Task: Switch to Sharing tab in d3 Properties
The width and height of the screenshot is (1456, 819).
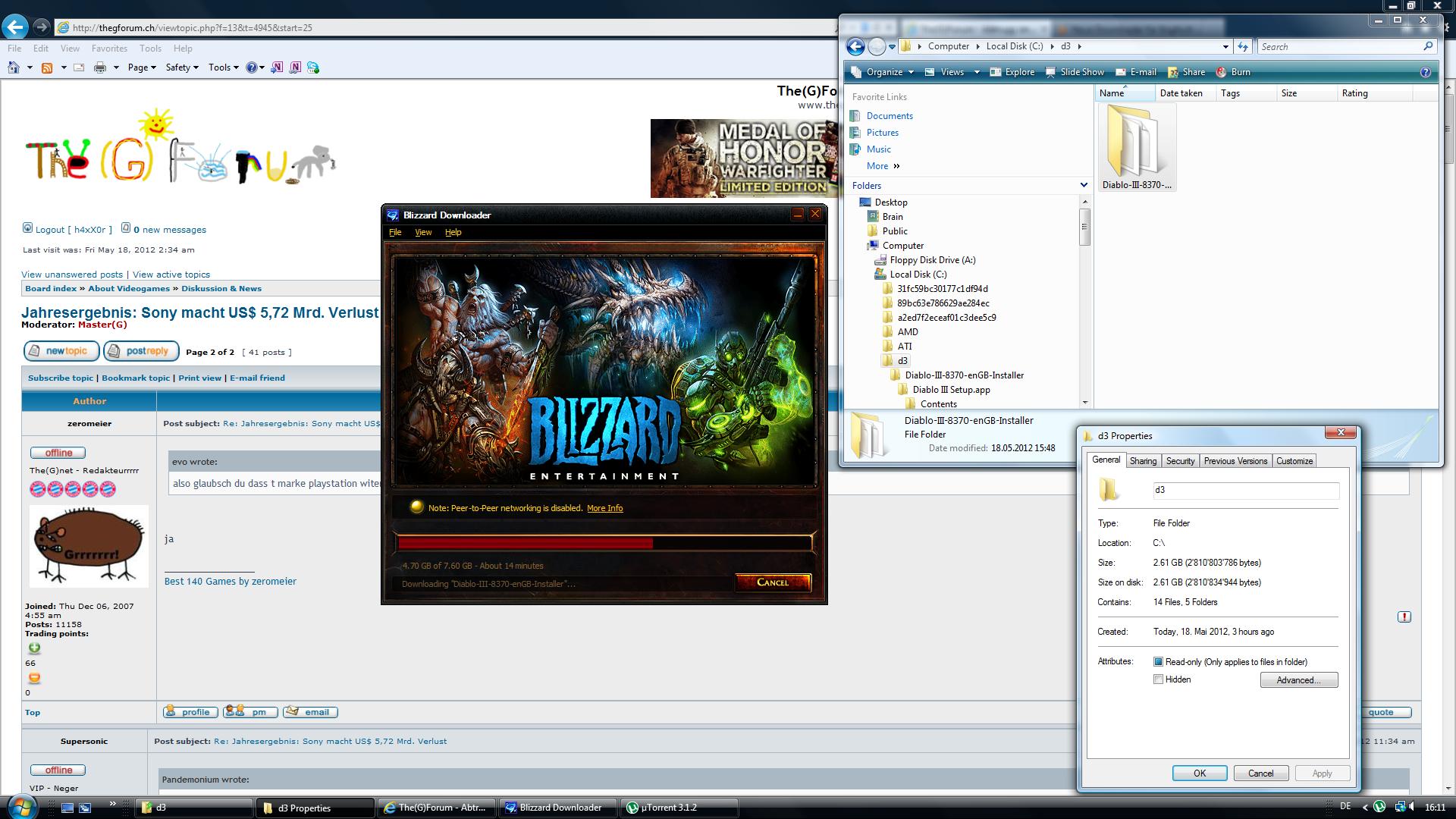Action: tap(1143, 461)
